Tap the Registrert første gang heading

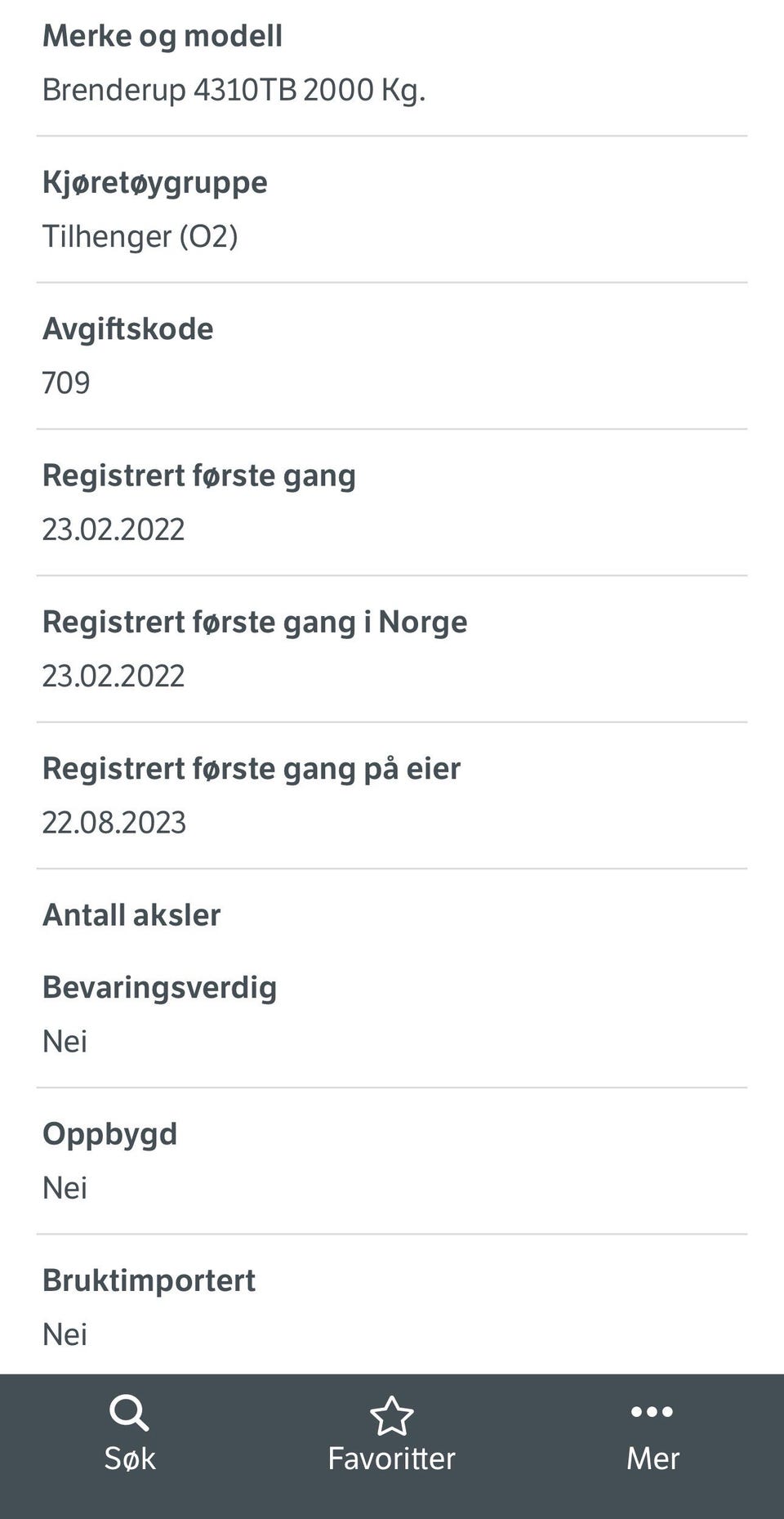pos(199,476)
